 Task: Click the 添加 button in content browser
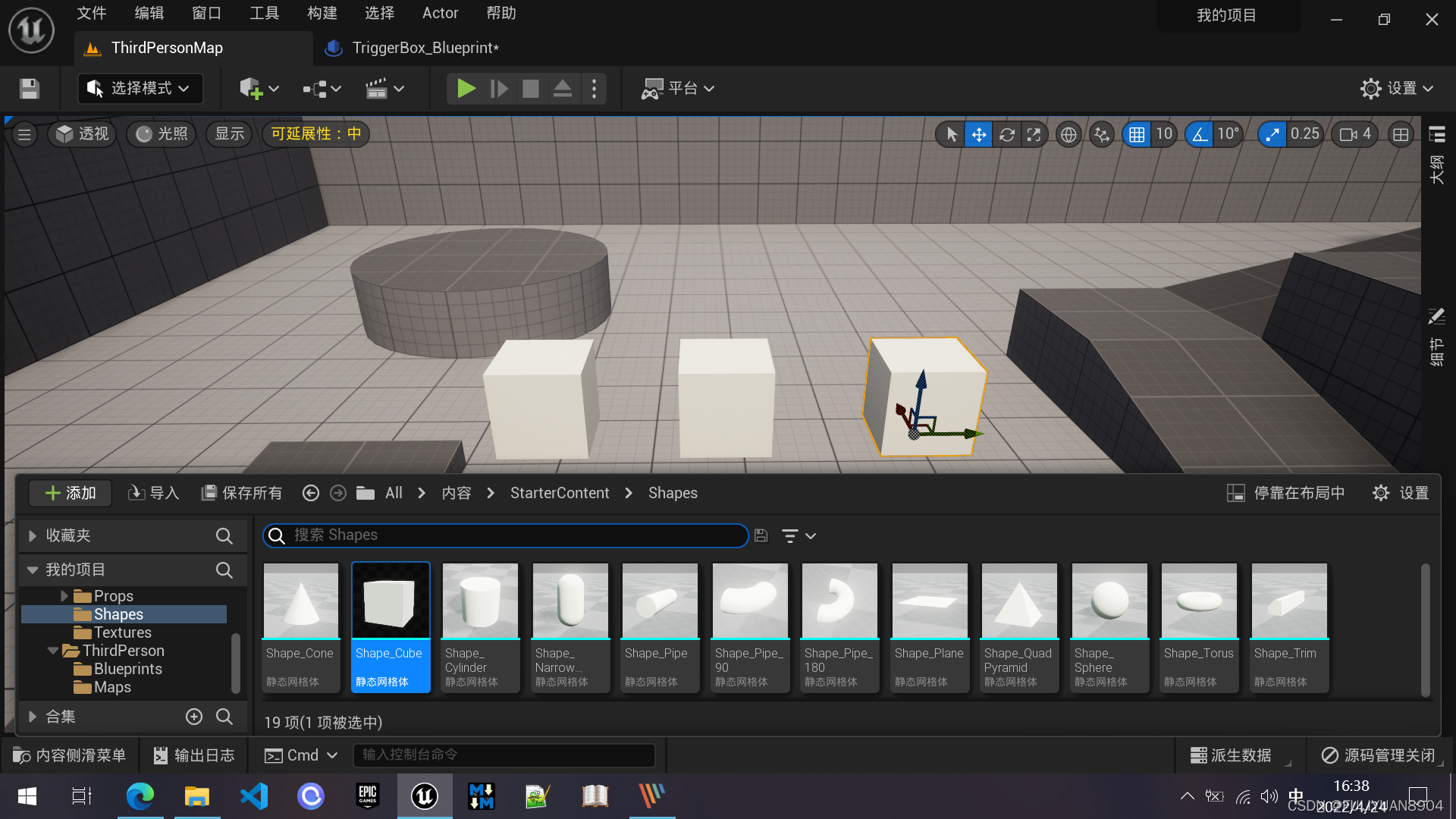click(70, 493)
